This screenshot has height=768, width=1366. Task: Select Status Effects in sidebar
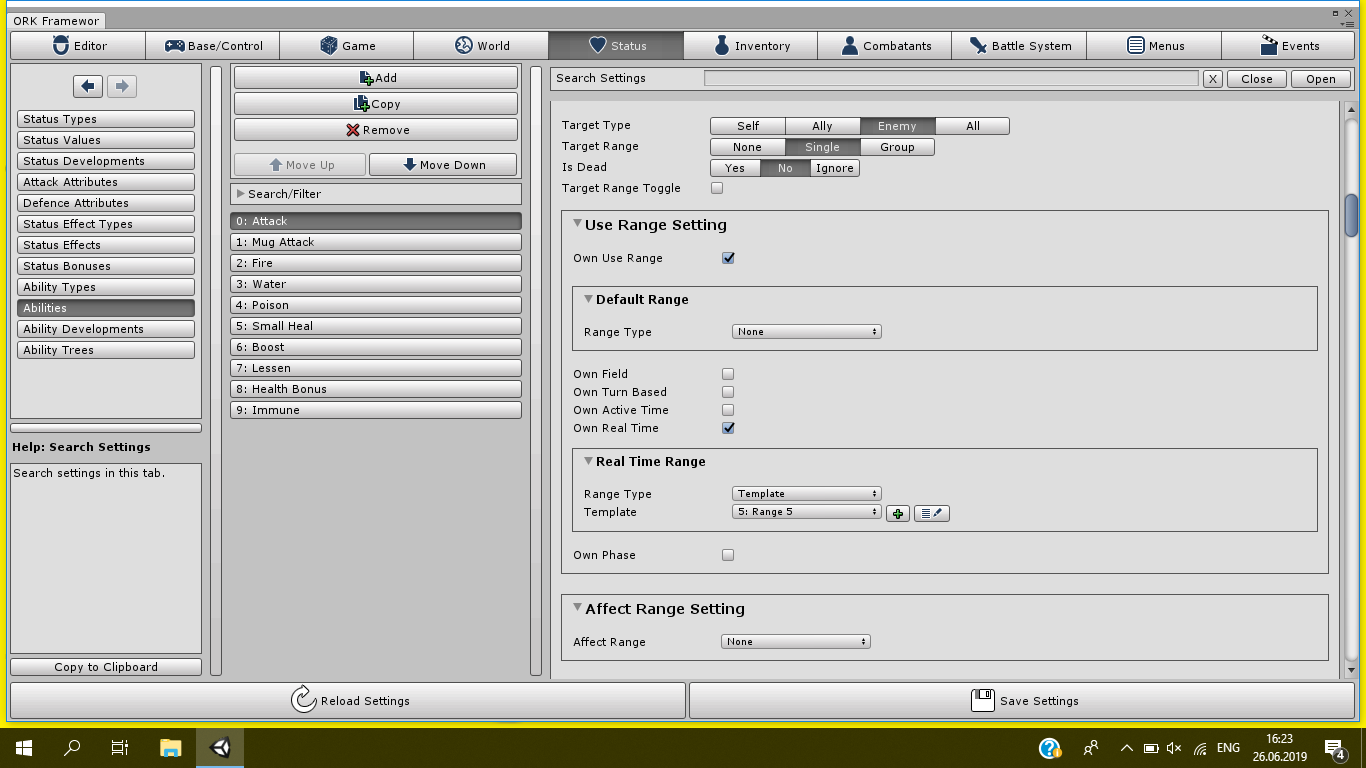[106, 245]
